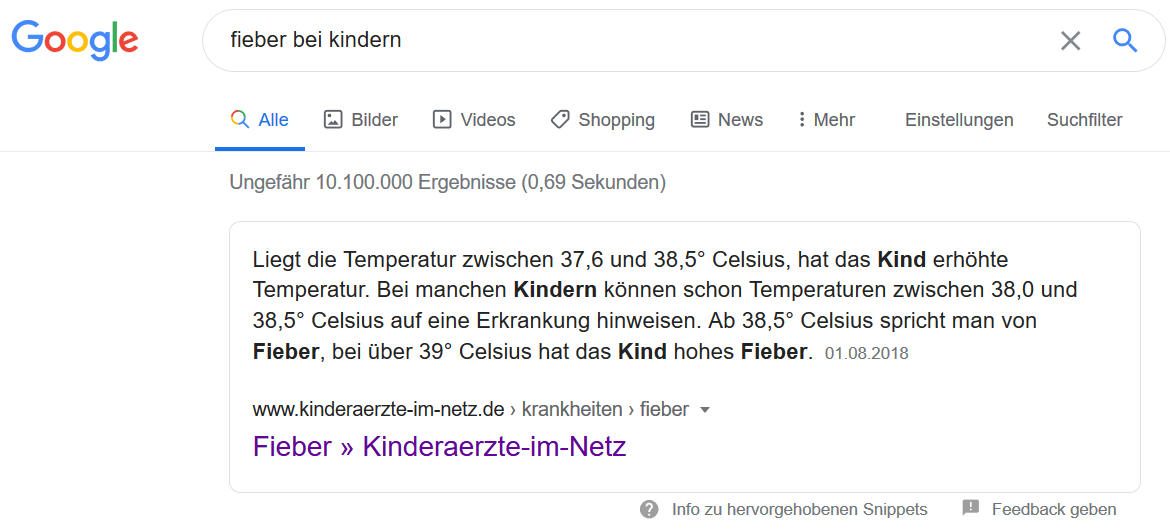Click the Bilder image icon
This screenshot has width=1170, height=530.
pyautogui.click(x=333, y=120)
